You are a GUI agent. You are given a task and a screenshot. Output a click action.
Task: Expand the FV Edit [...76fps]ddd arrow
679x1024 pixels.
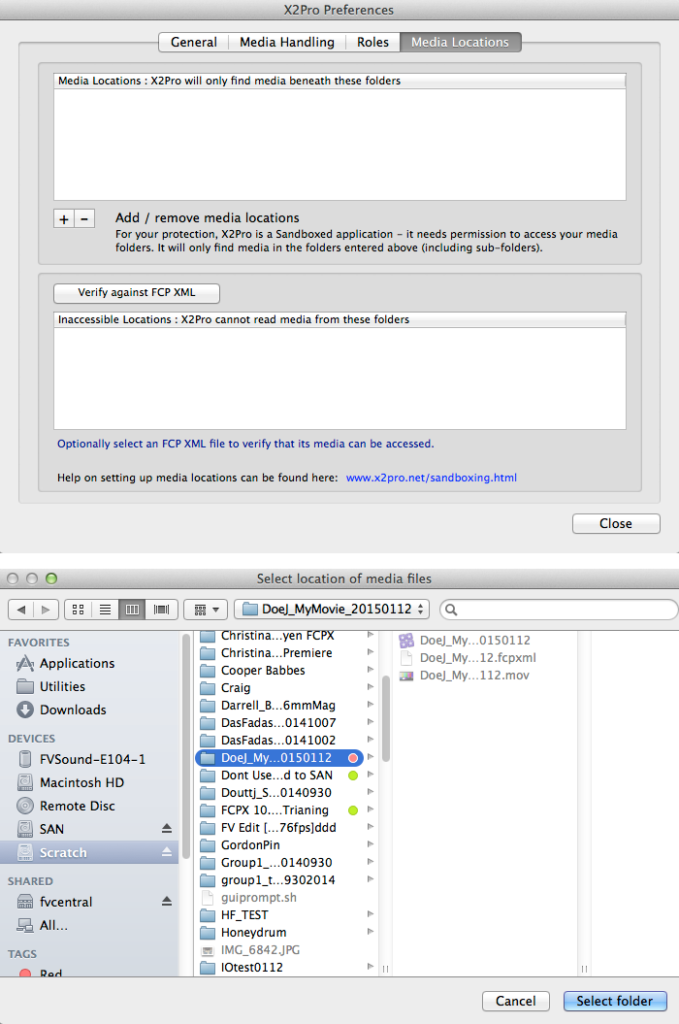coord(370,827)
